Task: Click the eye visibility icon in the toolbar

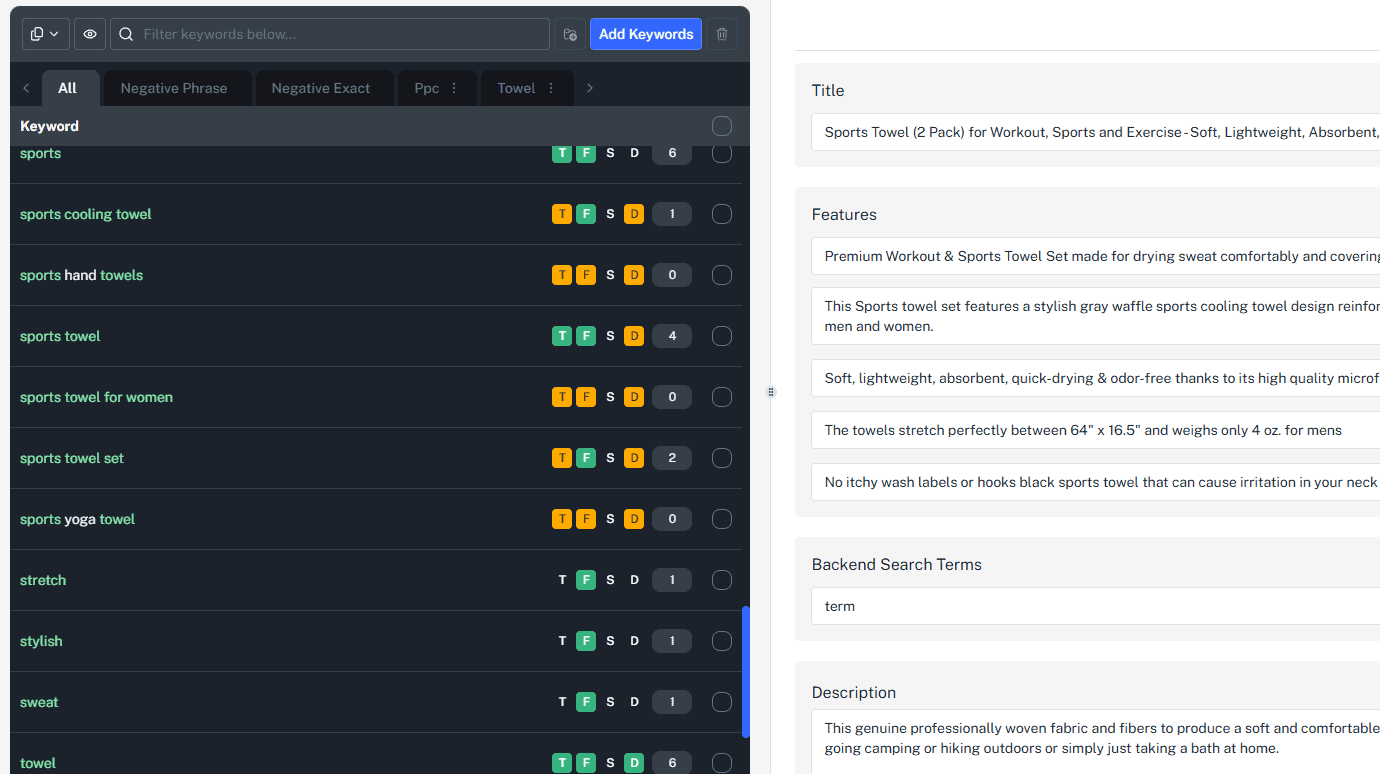Action: point(89,33)
